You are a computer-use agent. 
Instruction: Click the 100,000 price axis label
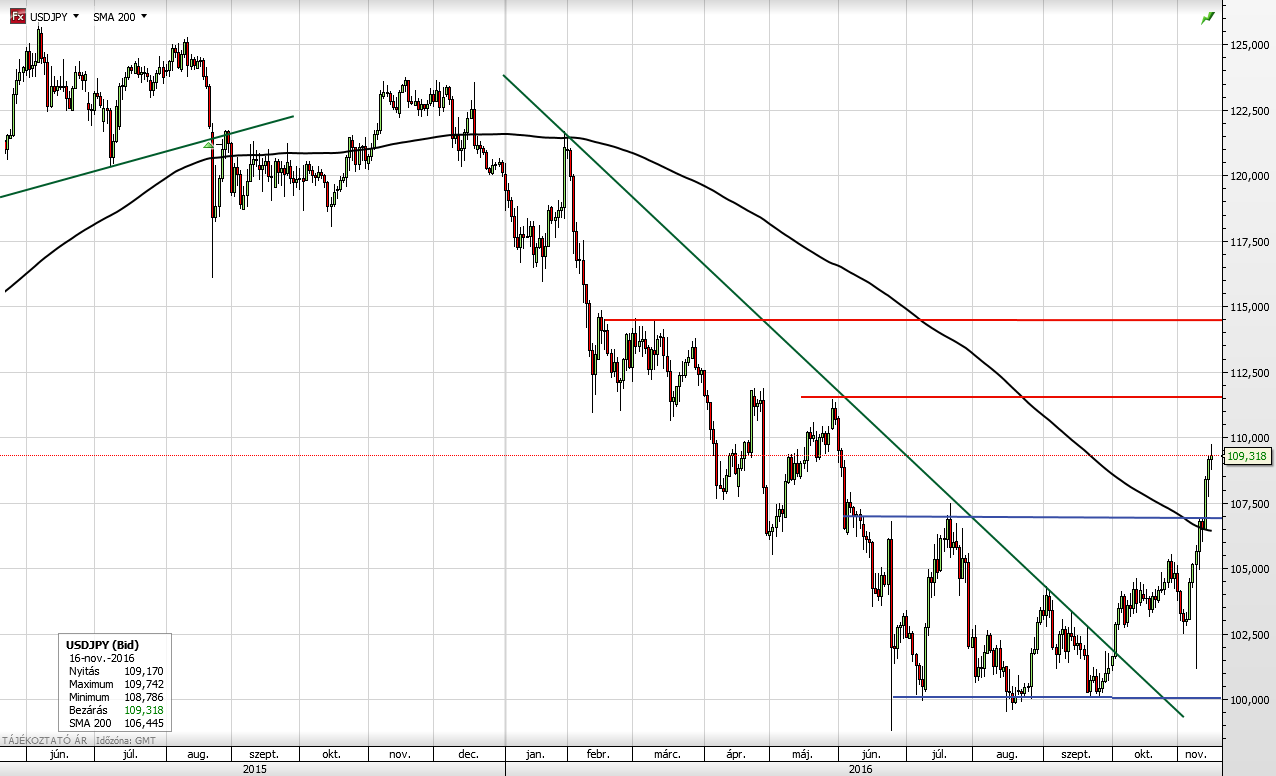[x=1250, y=700]
